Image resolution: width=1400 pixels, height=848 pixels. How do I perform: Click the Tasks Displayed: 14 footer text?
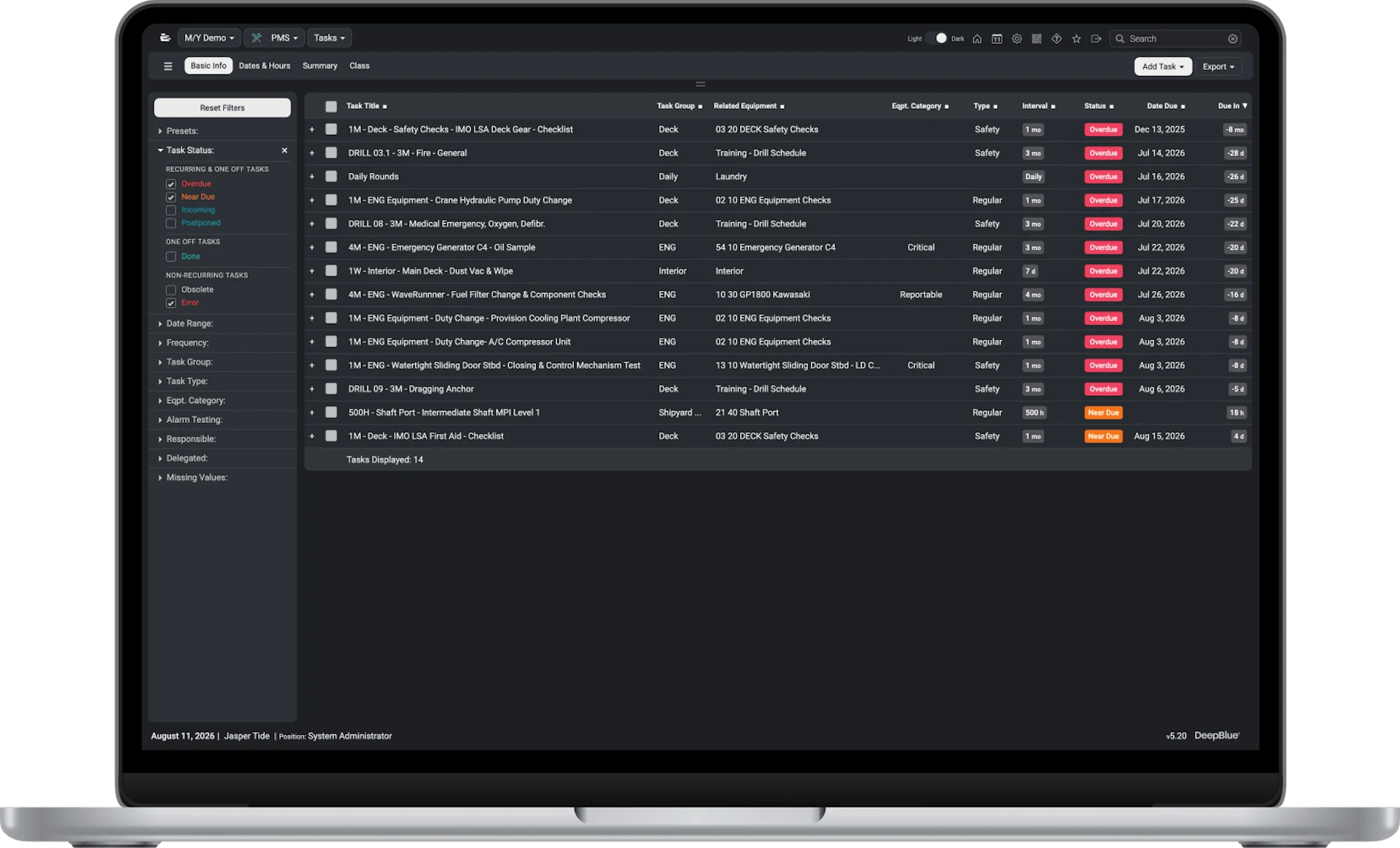point(385,460)
